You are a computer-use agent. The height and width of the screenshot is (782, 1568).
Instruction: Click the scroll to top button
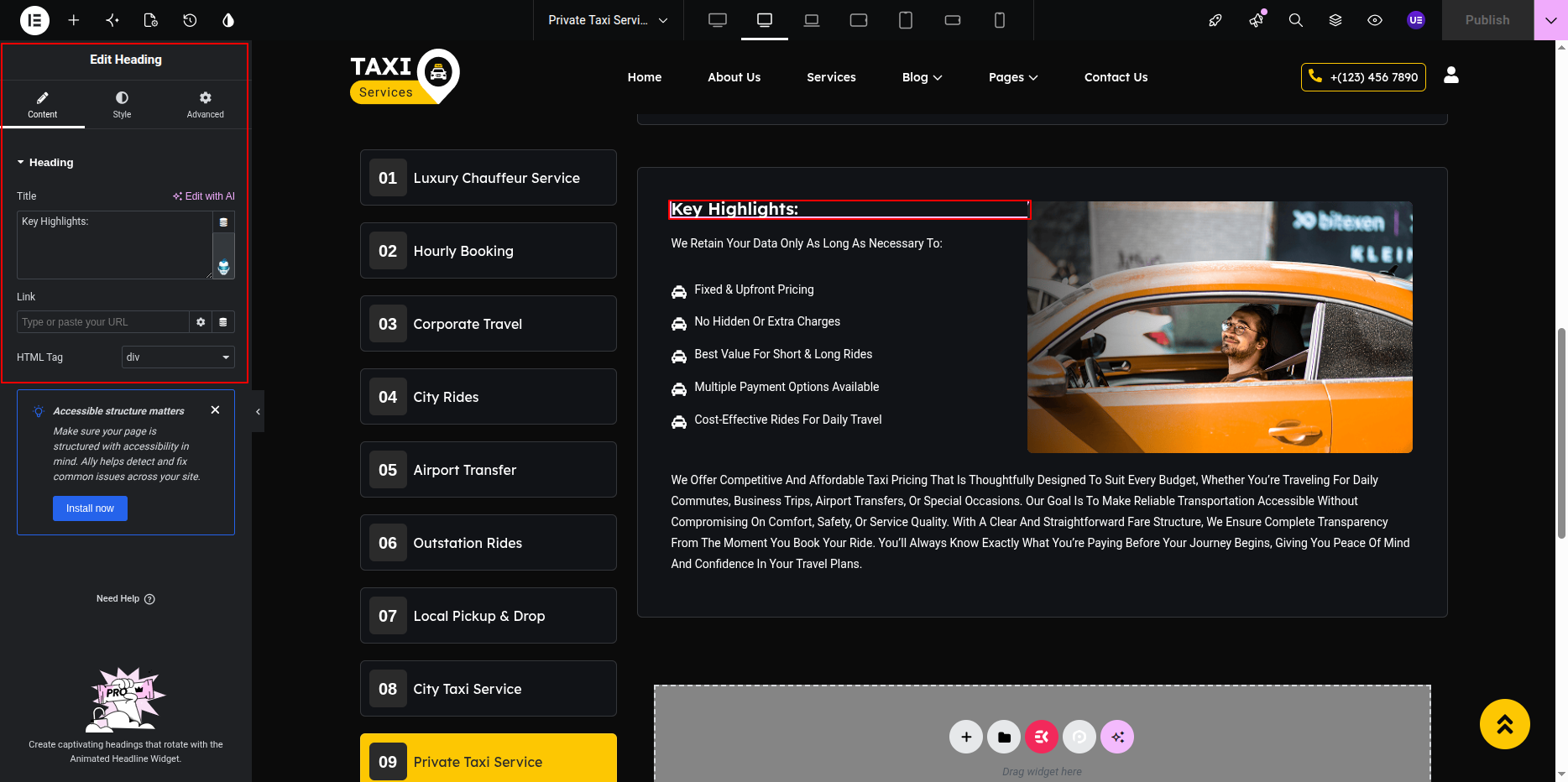pos(1505,724)
